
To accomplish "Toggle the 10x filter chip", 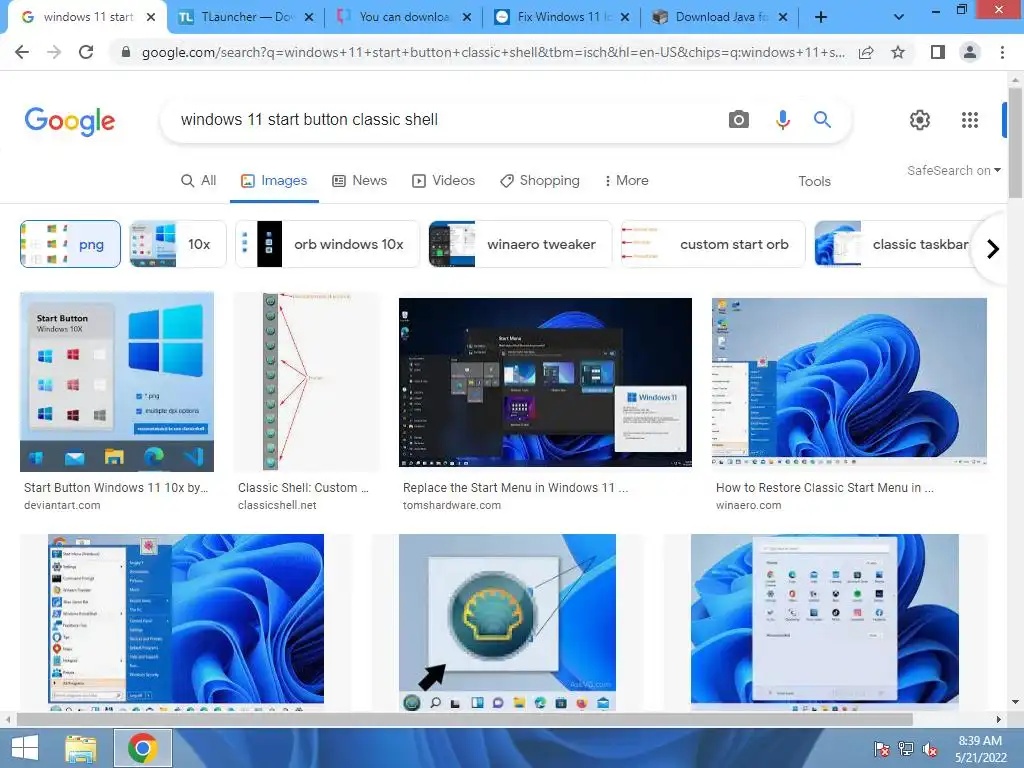I will point(178,244).
